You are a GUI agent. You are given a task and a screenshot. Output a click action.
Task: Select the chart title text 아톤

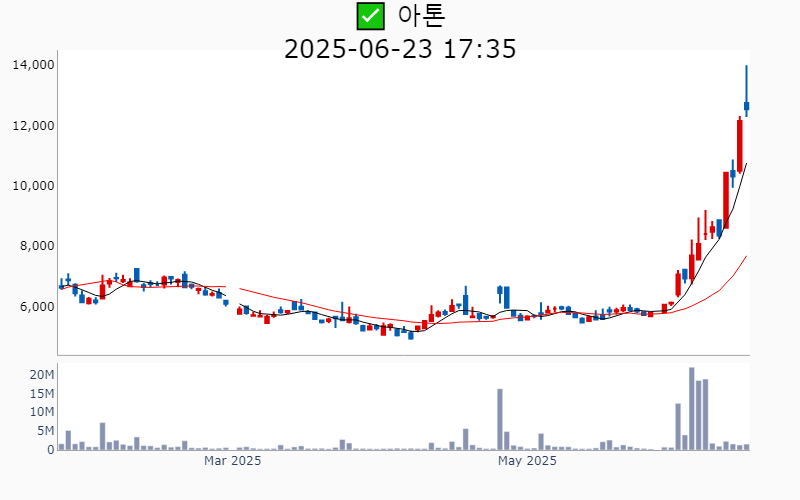tap(421, 15)
